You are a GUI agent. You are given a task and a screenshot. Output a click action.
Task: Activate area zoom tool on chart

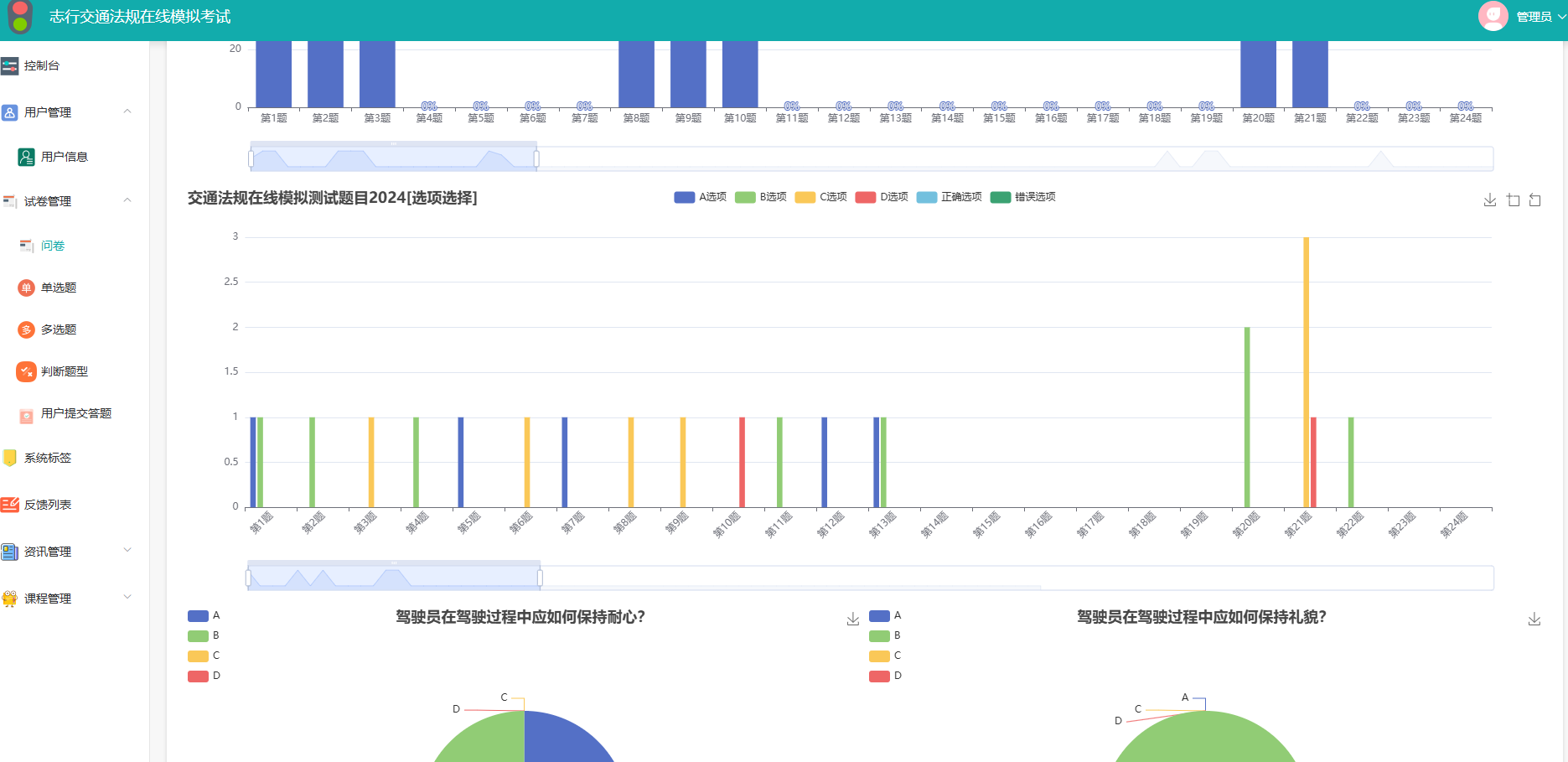[x=1513, y=200]
